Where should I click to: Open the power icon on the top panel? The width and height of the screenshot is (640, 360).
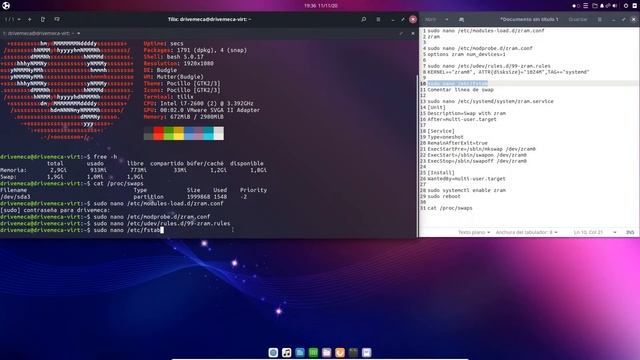click(626, 6)
